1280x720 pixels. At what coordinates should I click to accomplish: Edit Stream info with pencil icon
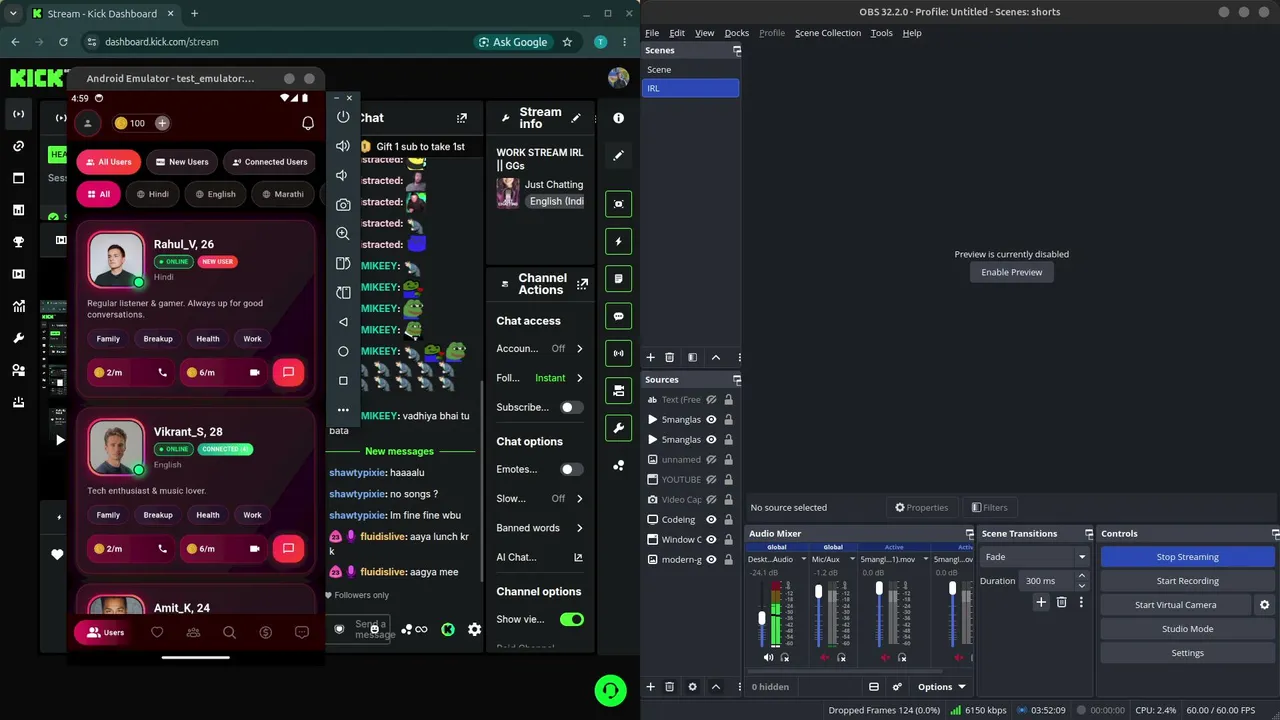(x=576, y=118)
